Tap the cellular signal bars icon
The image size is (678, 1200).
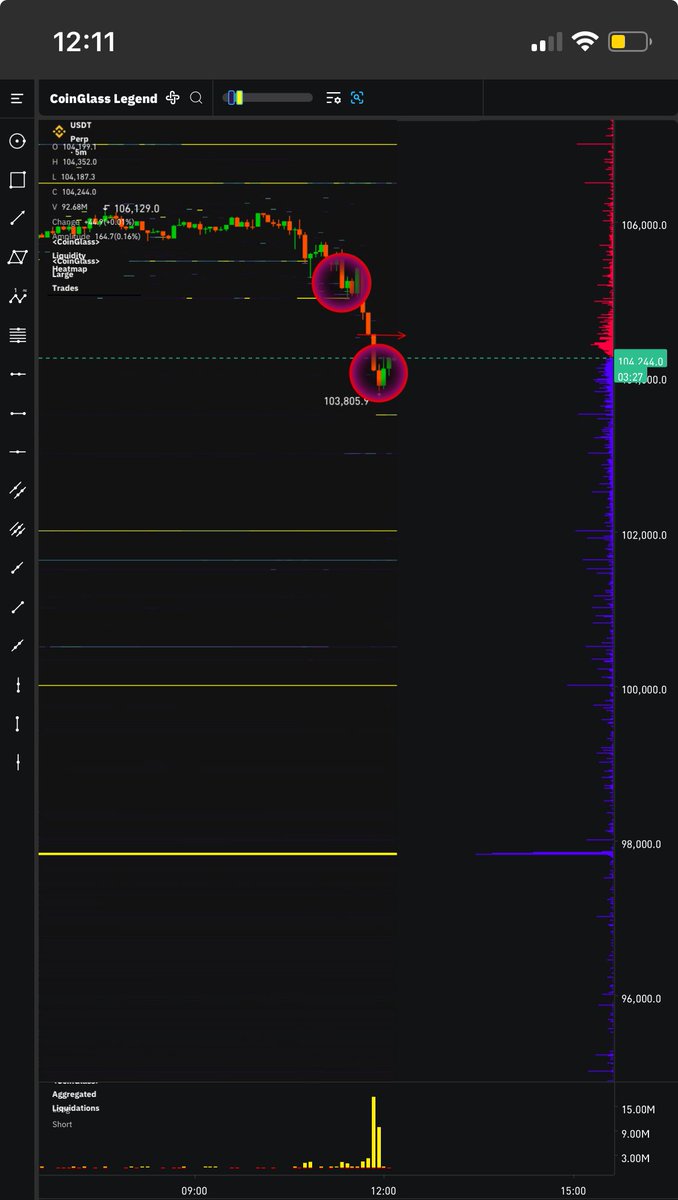click(x=546, y=43)
